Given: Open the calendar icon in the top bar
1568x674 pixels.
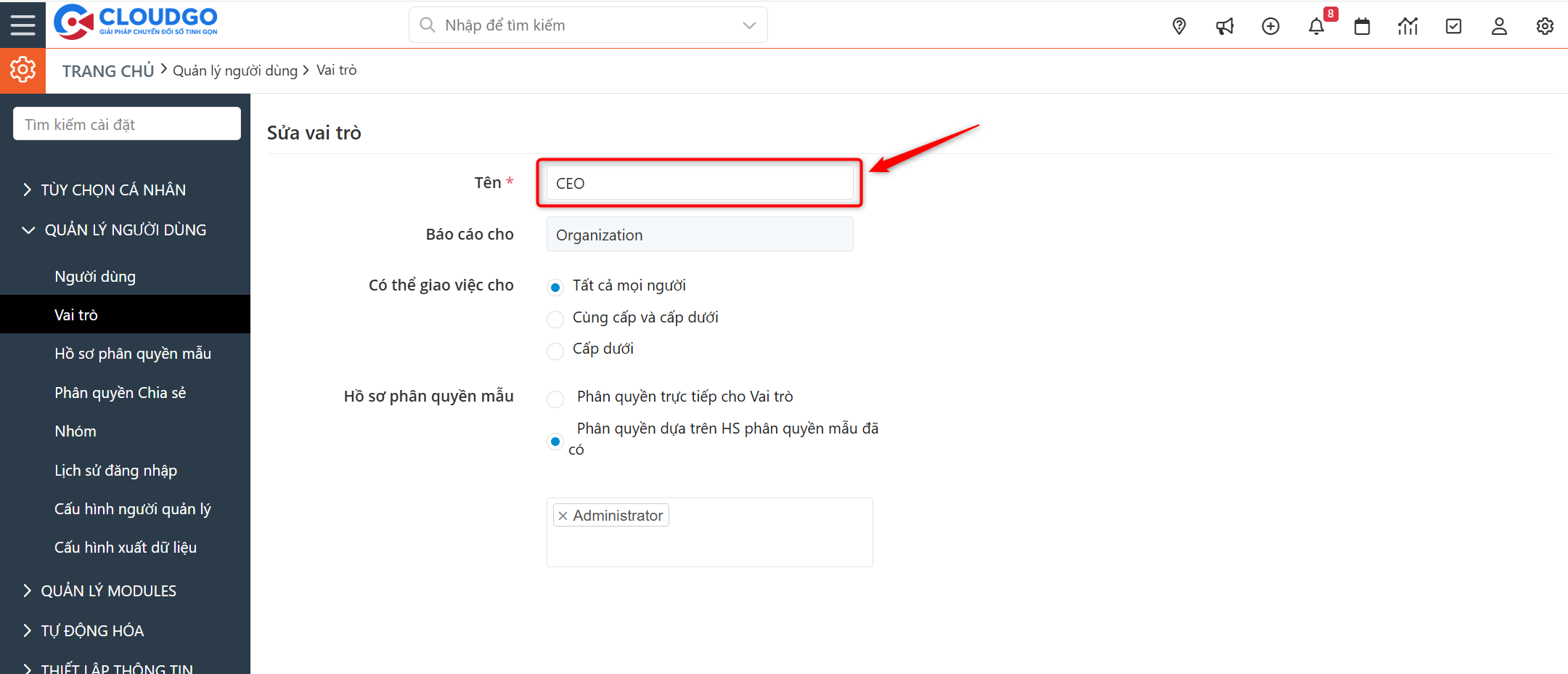Looking at the screenshot, I should [x=1362, y=25].
